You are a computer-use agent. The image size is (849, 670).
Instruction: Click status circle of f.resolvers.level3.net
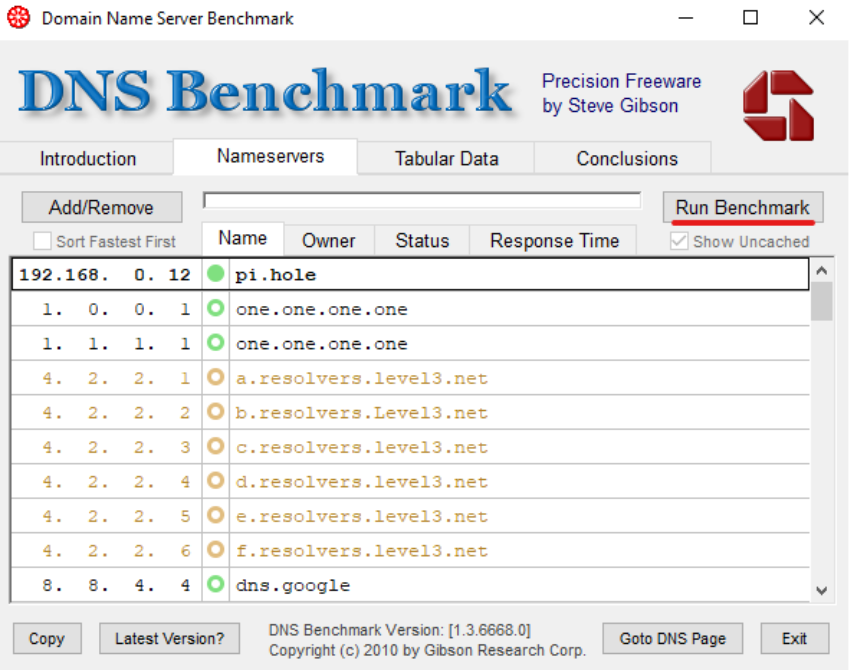[x=215, y=550]
